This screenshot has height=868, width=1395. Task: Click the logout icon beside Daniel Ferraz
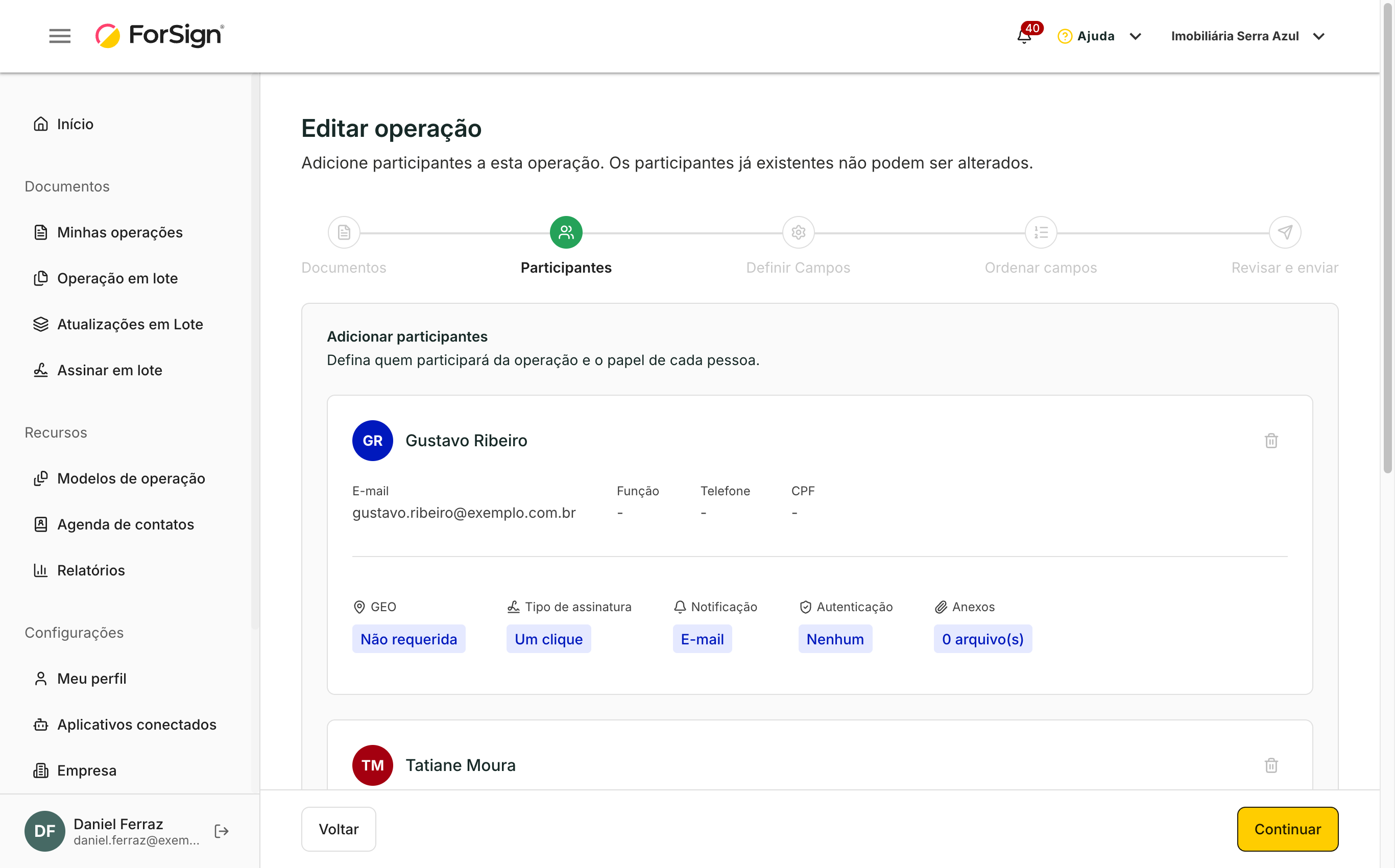point(222,831)
